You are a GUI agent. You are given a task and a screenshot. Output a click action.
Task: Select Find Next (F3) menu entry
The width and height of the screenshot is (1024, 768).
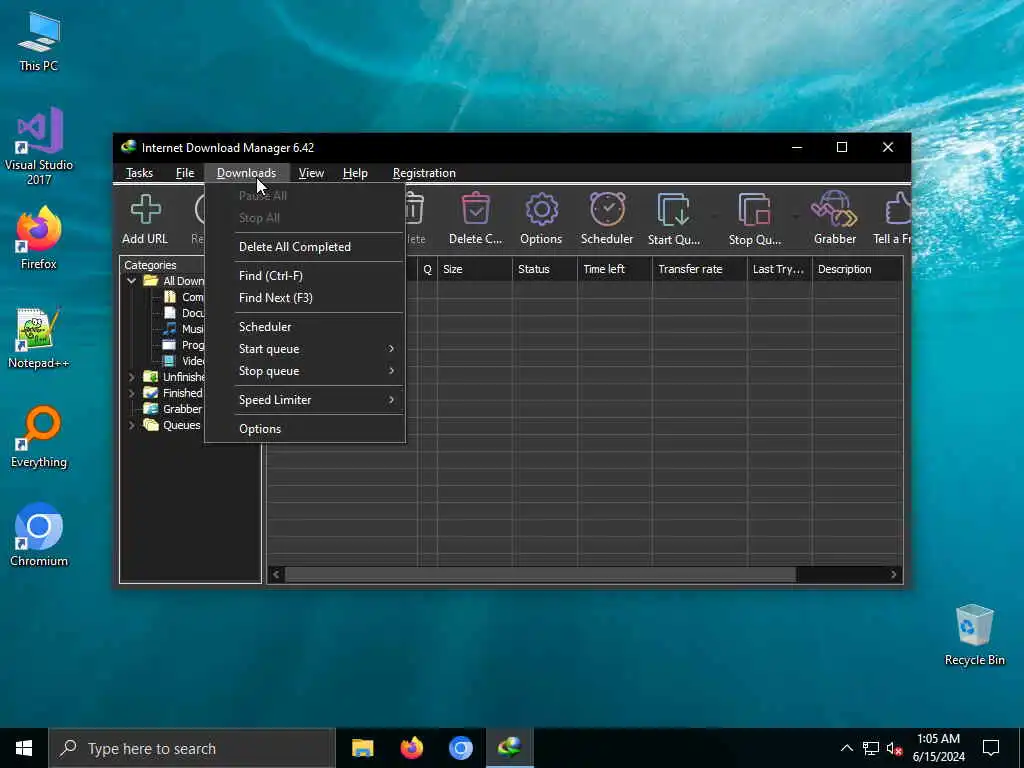(305, 298)
